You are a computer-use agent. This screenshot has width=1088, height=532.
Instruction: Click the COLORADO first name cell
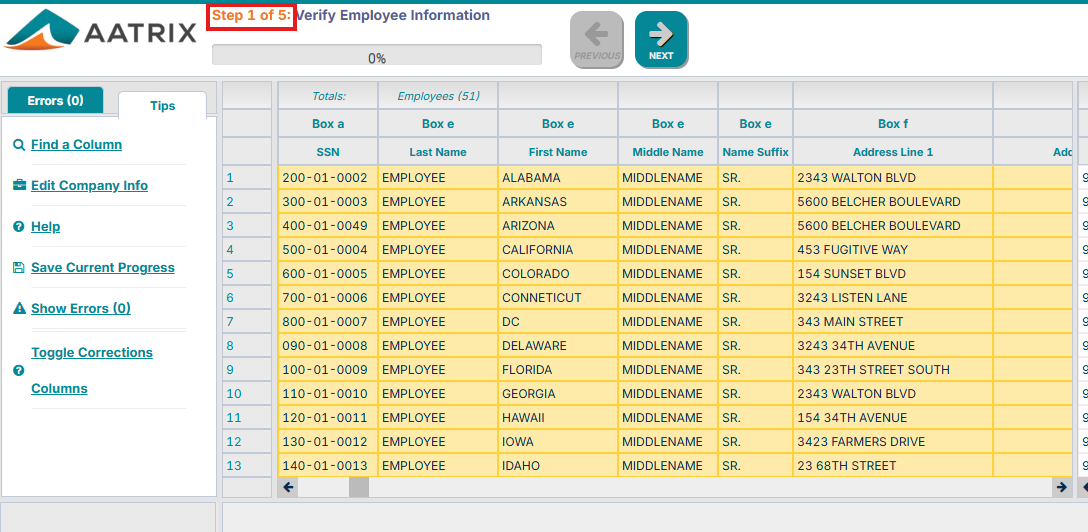(x=558, y=274)
